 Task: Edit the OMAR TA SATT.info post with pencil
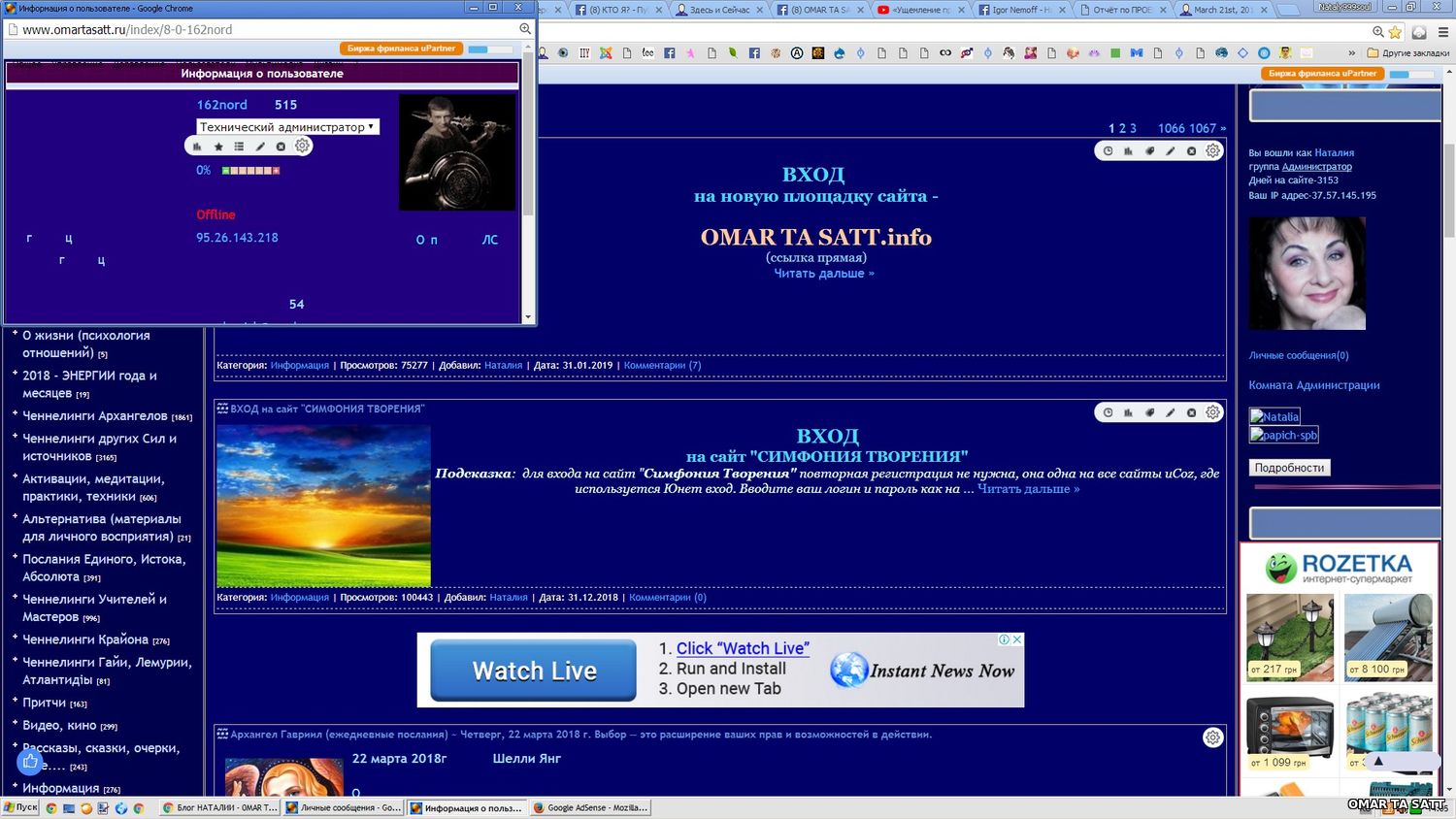1171,151
